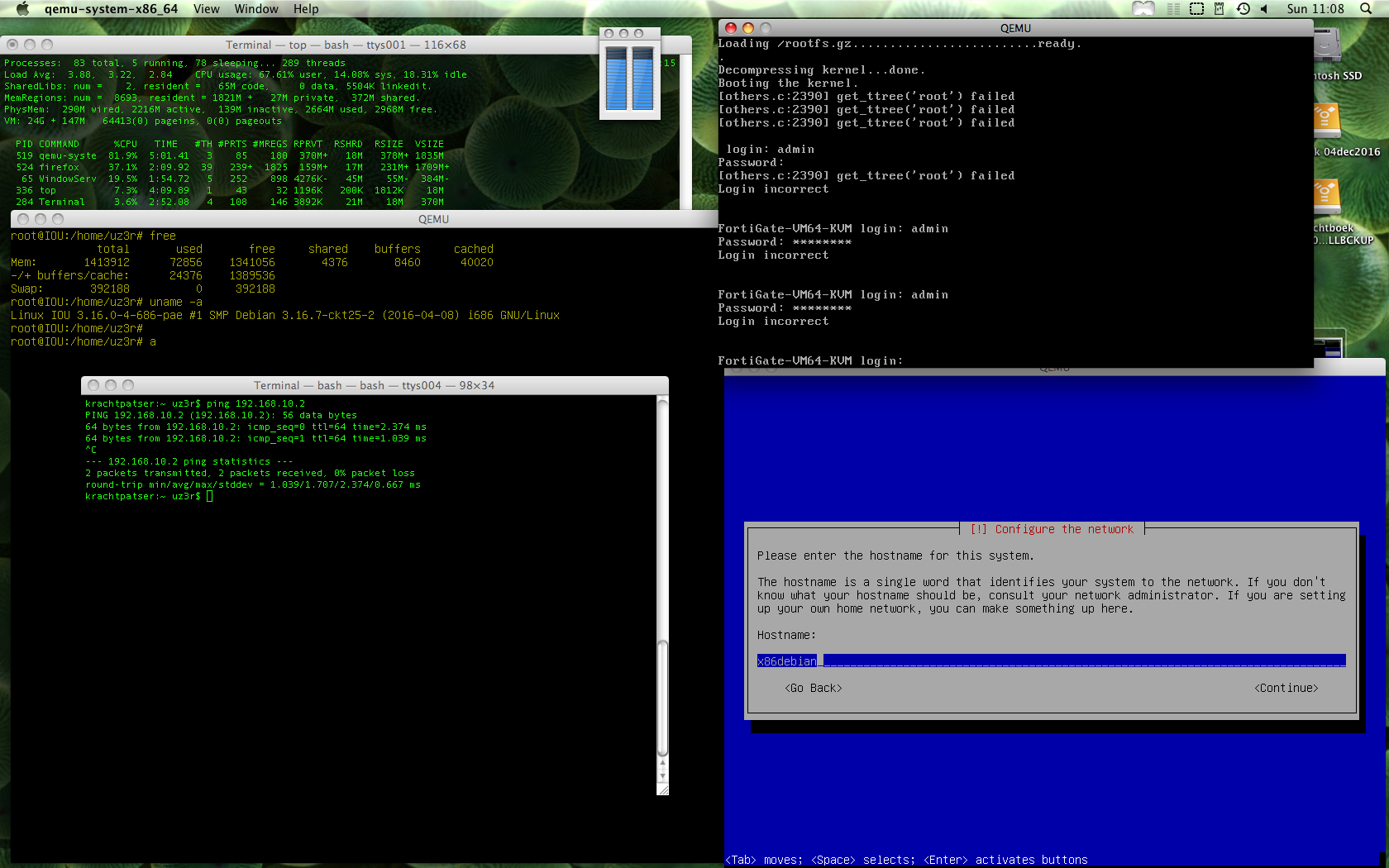
Task: Close the root@IOU QEMU window
Action: [23, 219]
